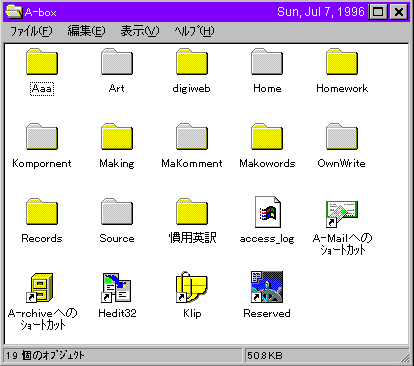The height and width of the screenshot is (366, 414).
Task: Select the Source folder icon
Action: click(117, 212)
